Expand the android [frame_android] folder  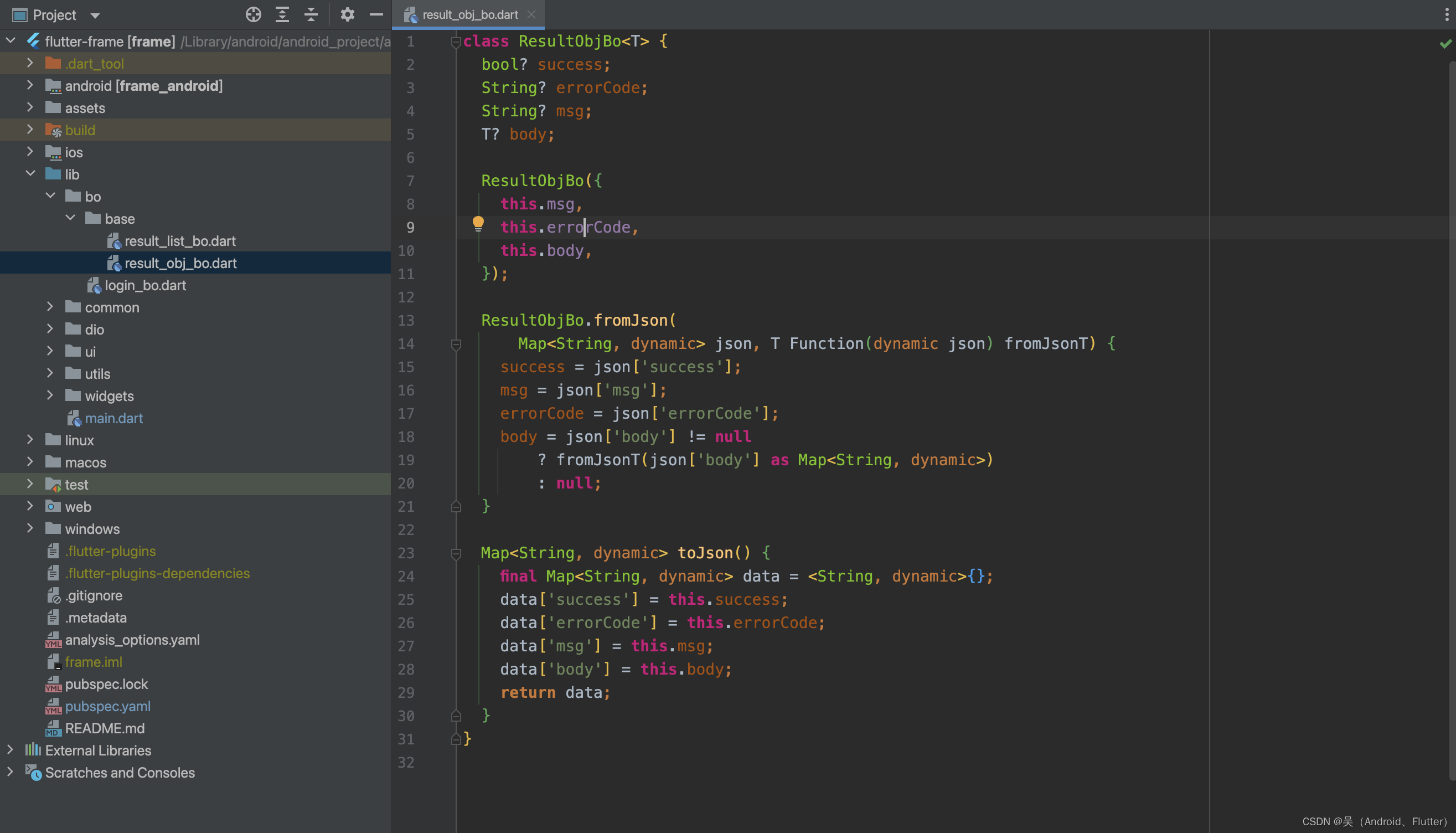30,86
